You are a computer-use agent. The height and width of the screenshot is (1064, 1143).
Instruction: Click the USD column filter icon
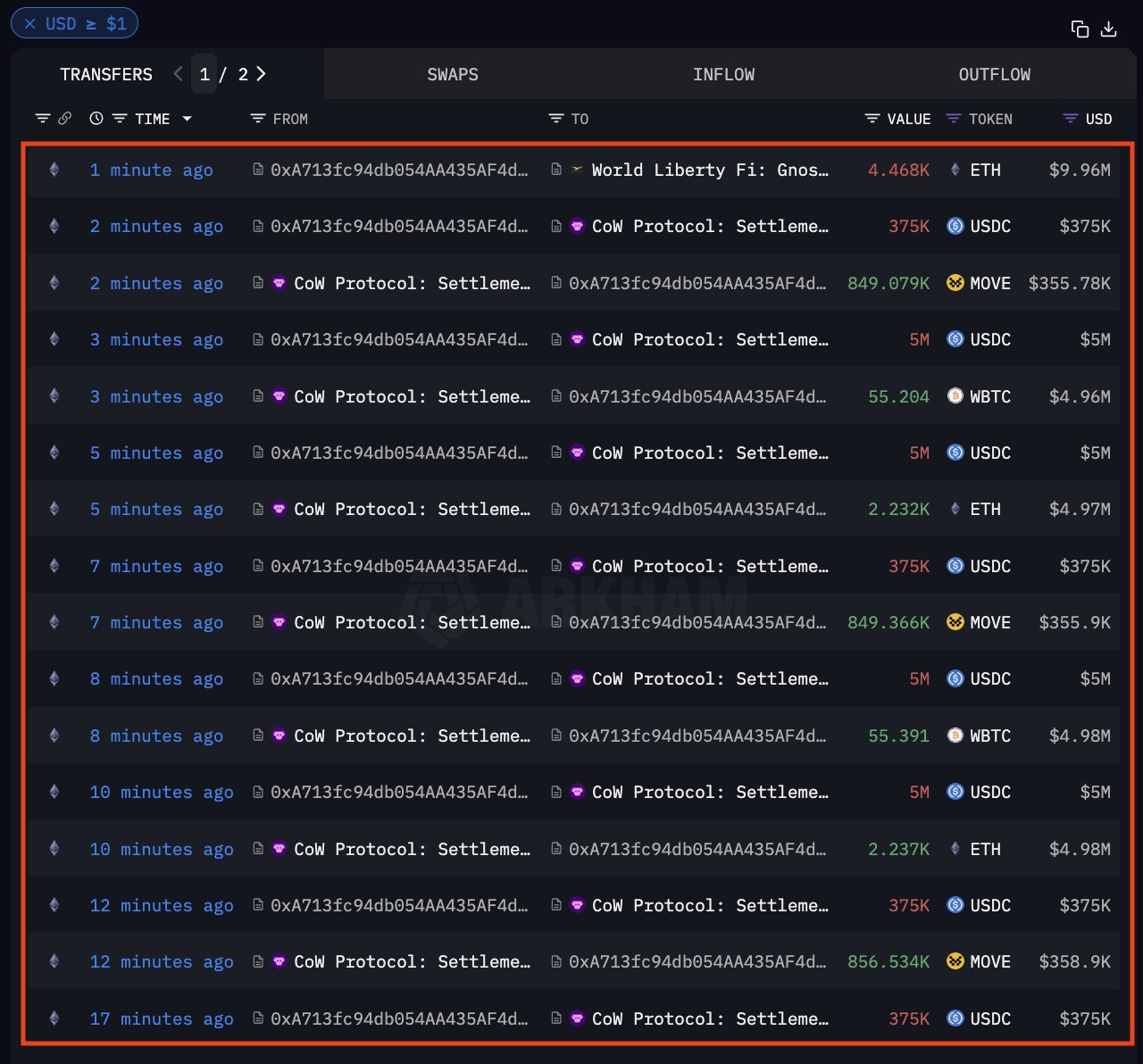1070,119
